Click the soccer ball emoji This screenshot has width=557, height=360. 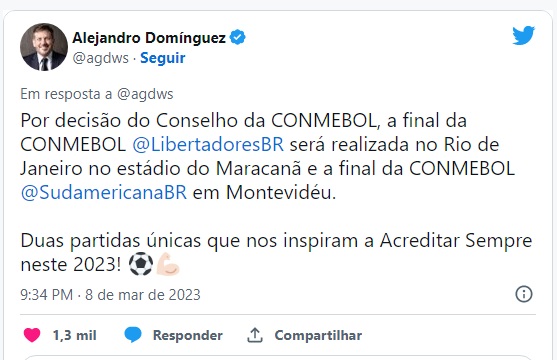(141, 264)
